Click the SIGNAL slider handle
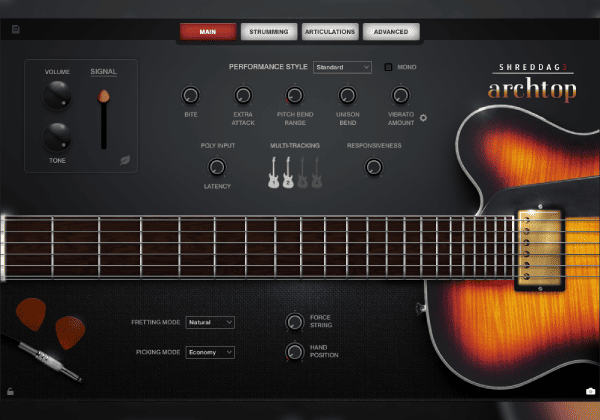 (103, 96)
